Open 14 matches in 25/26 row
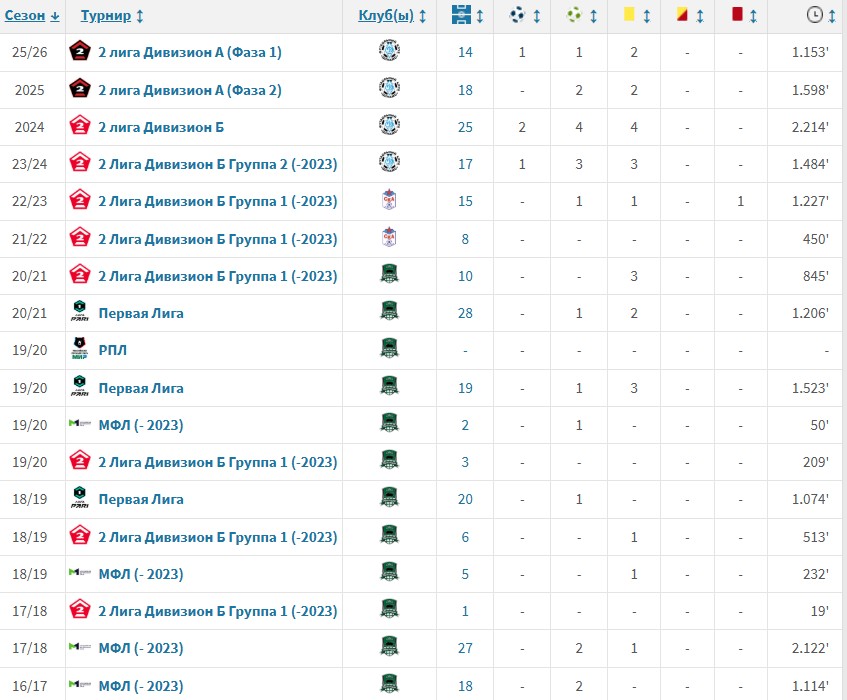Image resolution: width=847 pixels, height=700 pixels. click(465, 52)
